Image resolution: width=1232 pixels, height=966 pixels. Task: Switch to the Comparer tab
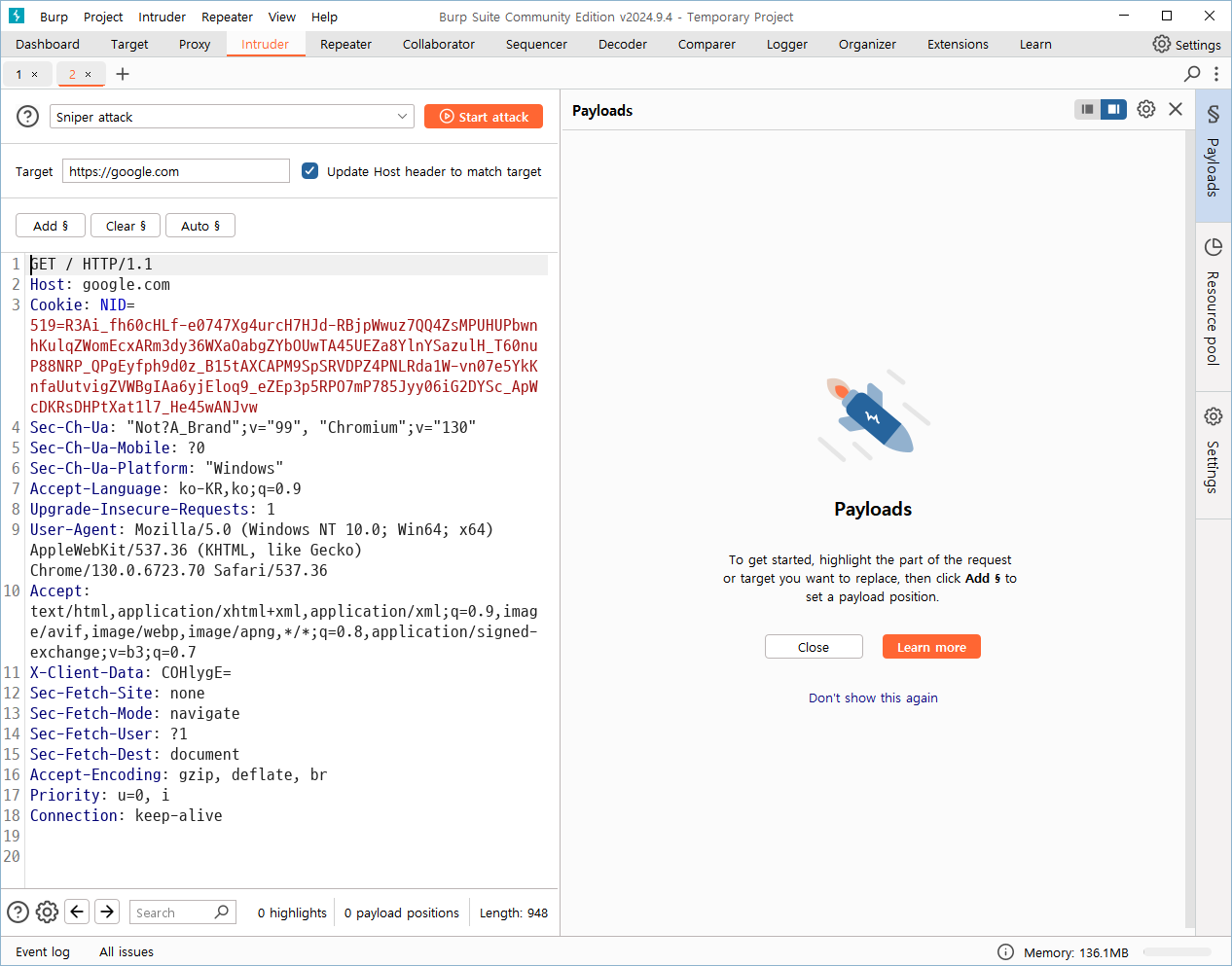[707, 44]
